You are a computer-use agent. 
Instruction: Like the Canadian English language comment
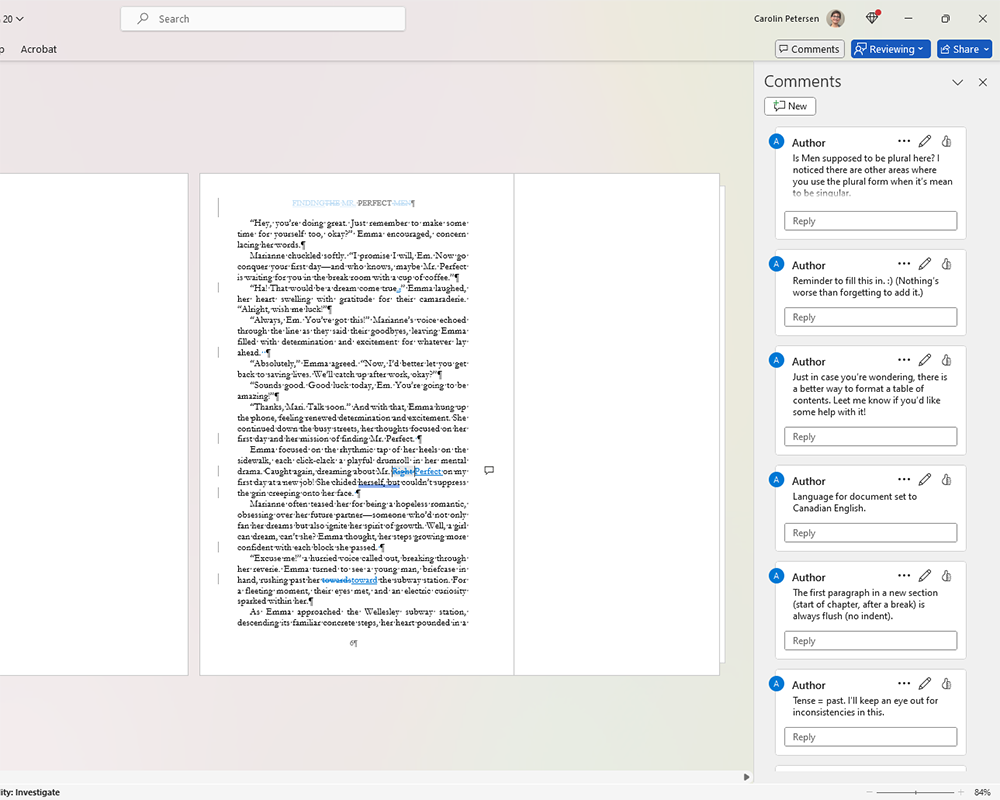tap(946, 479)
